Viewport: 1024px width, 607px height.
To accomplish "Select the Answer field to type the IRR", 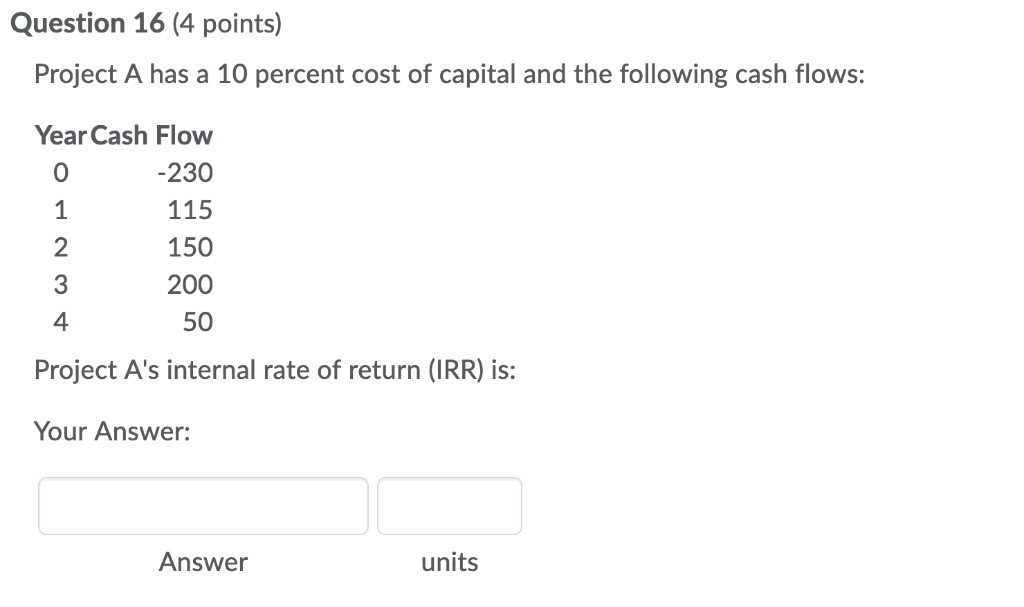I will tap(203, 506).
